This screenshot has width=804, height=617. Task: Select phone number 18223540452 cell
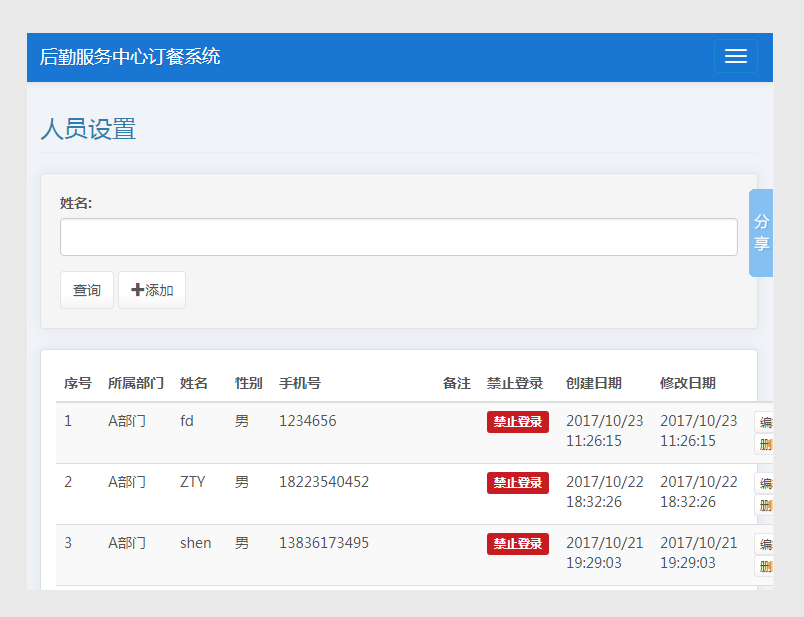(x=324, y=482)
